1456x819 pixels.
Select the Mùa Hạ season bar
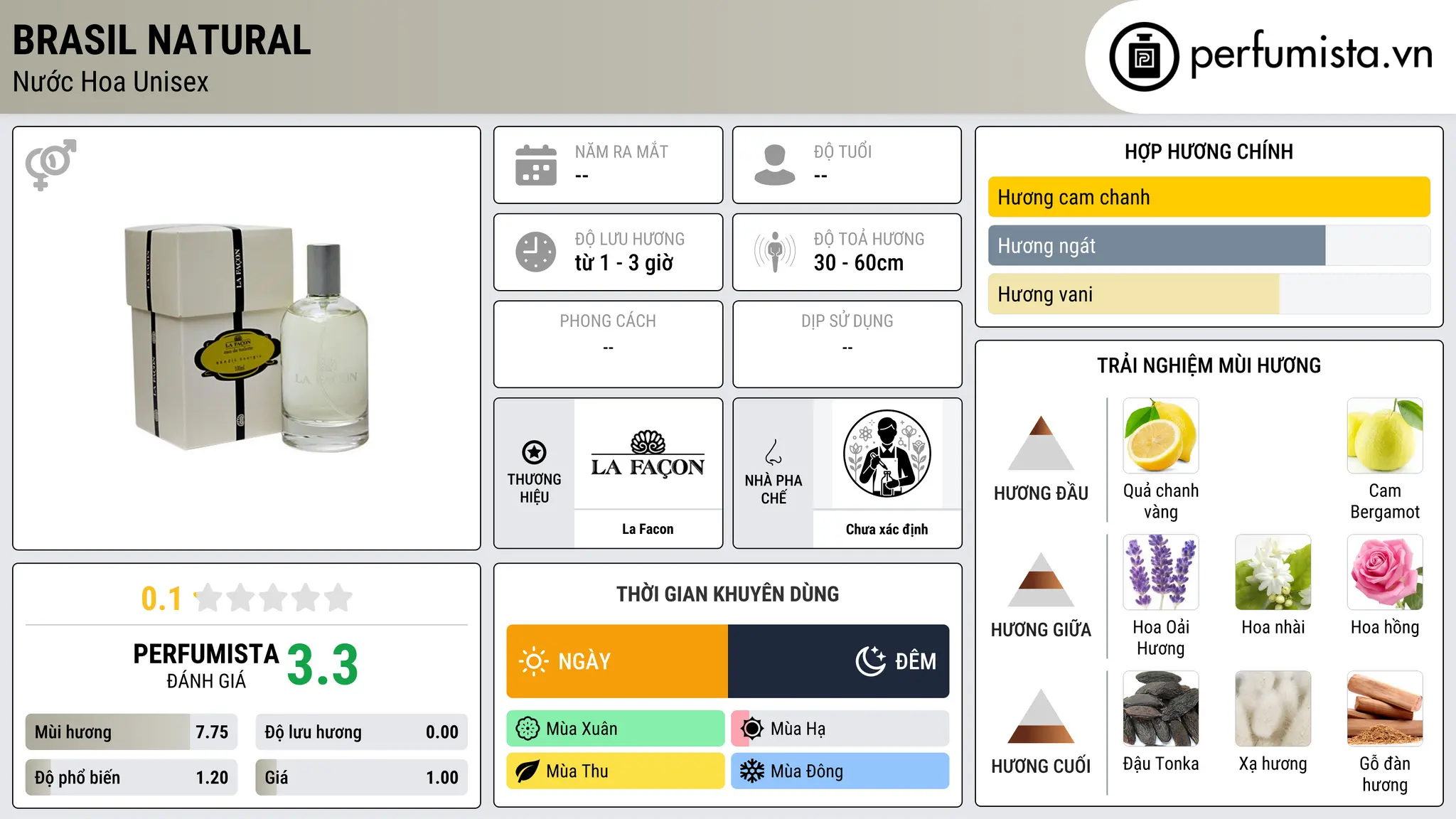pos(840,729)
